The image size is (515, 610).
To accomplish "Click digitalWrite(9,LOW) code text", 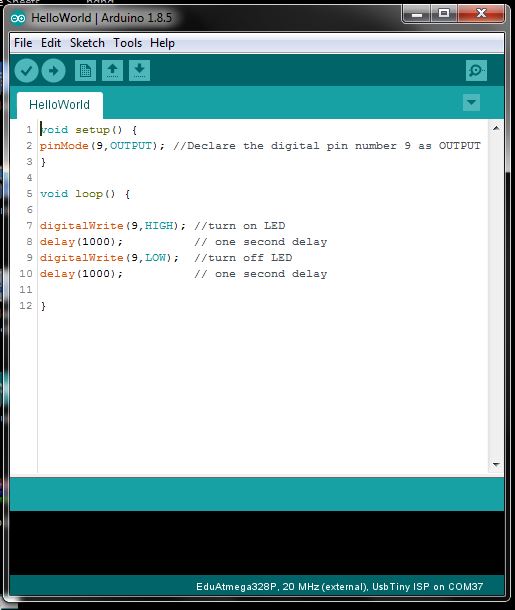I will point(109,258).
